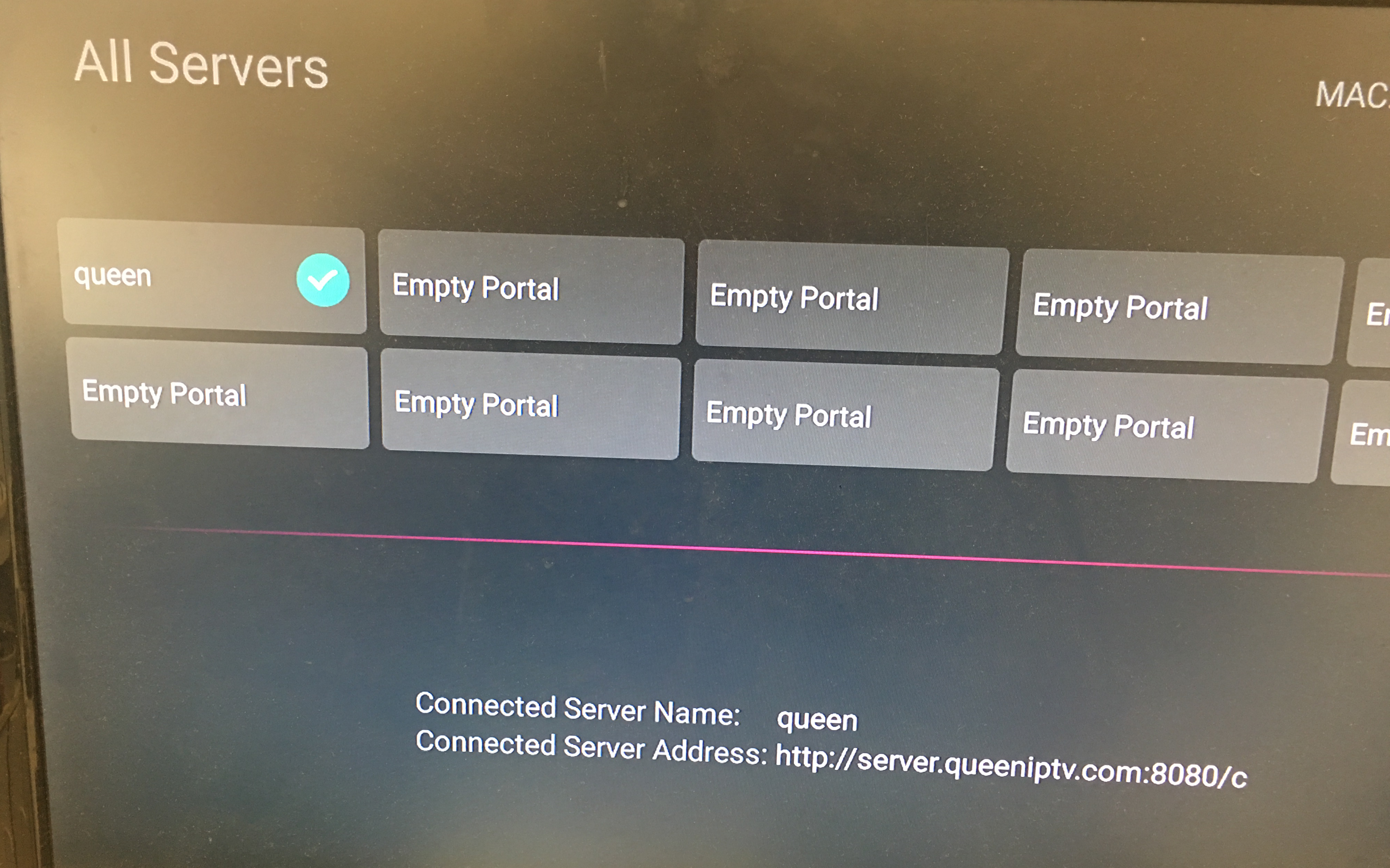Scroll right to reveal more server portals

click(x=1375, y=290)
